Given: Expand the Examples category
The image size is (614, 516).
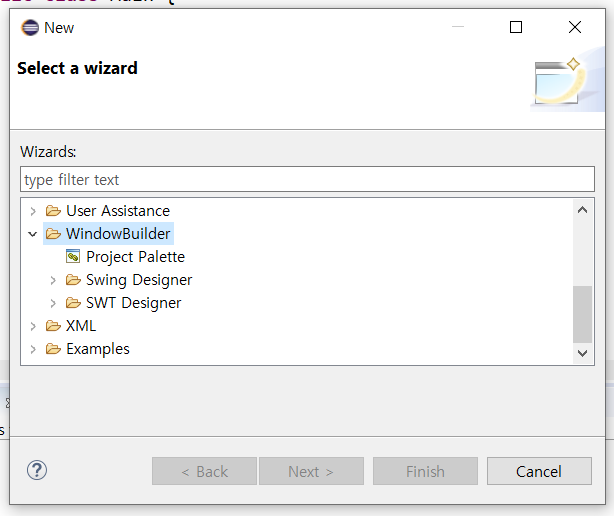Looking at the screenshot, I should click(x=33, y=349).
